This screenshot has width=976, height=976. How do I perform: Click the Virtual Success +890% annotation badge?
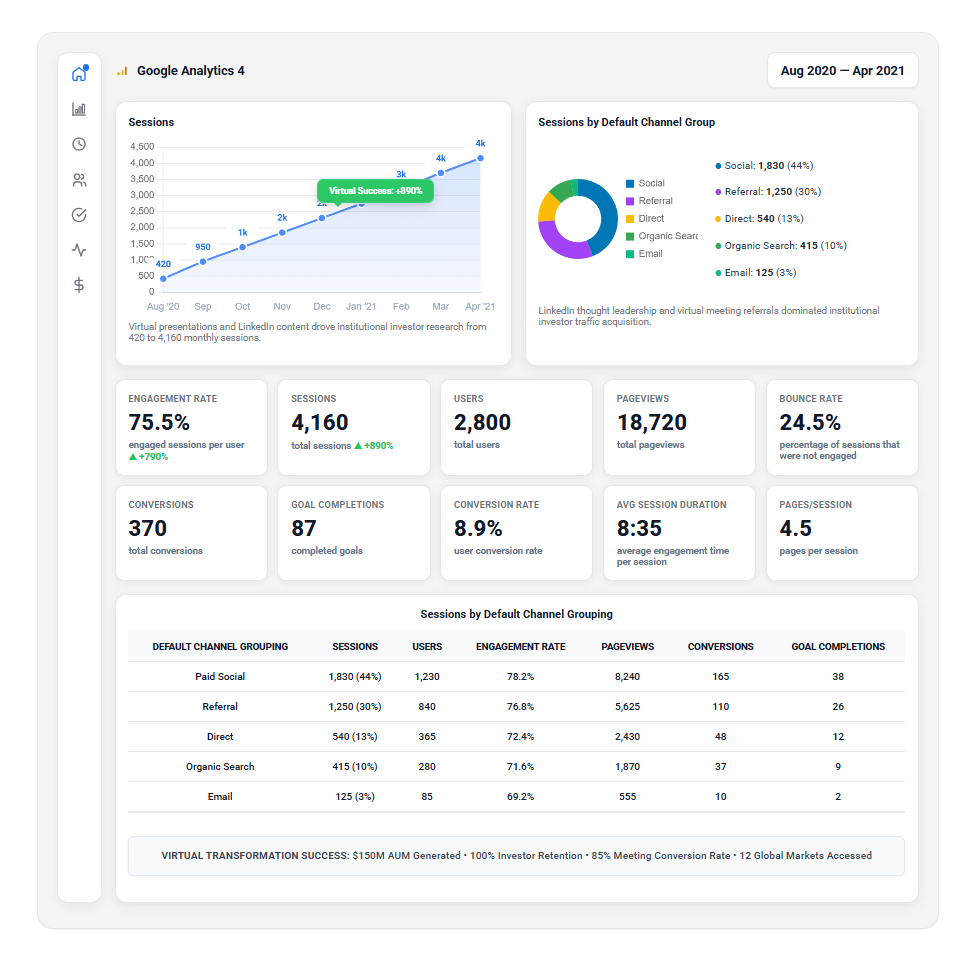tap(375, 191)
